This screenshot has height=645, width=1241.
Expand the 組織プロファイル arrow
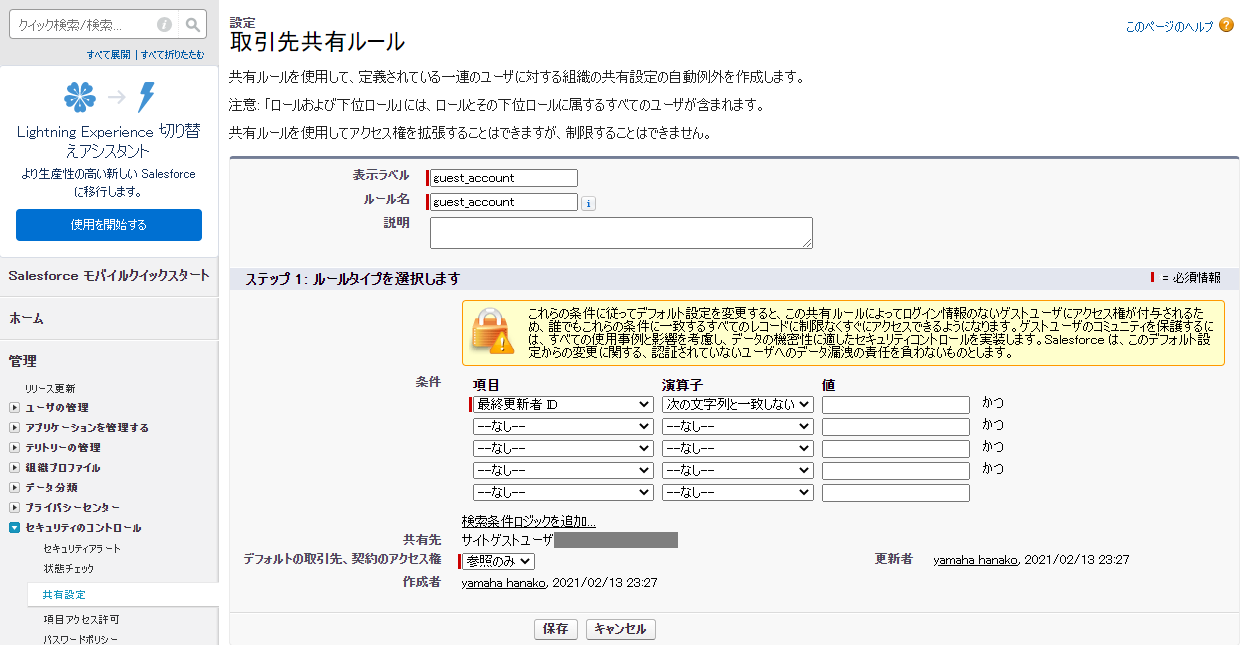pos(14,468)
